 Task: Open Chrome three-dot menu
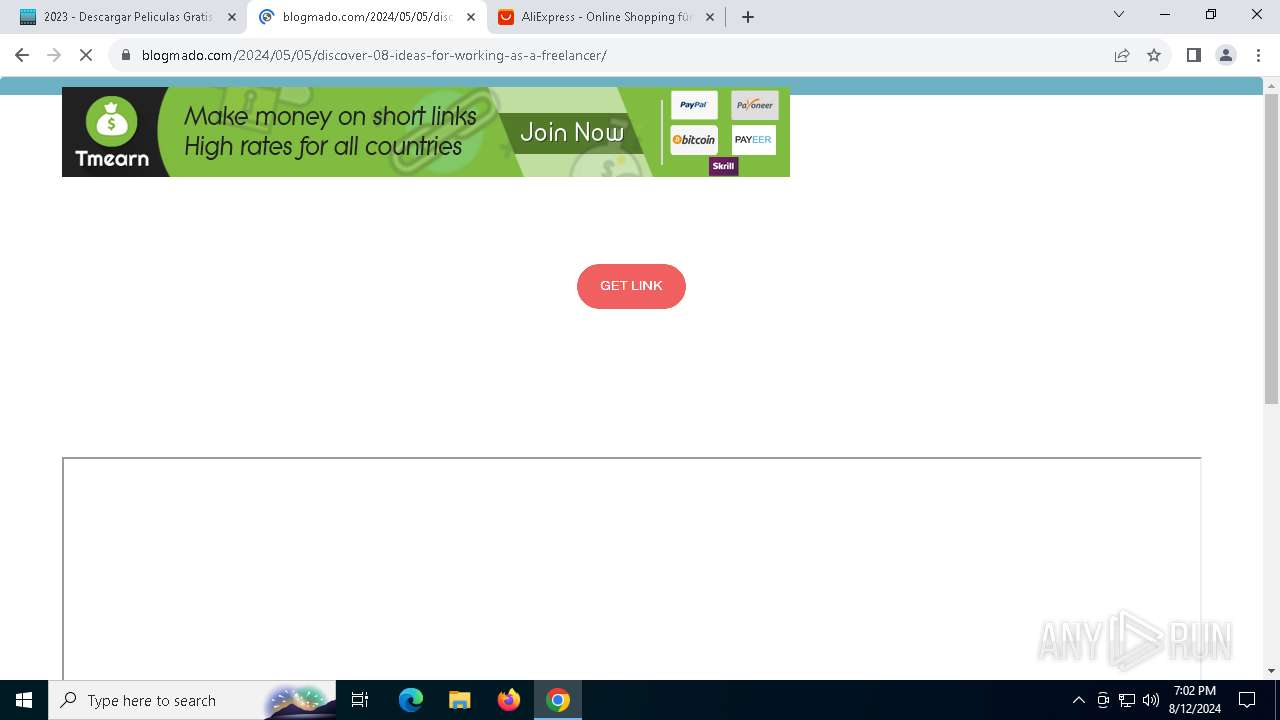click(x=1258, y=55)
